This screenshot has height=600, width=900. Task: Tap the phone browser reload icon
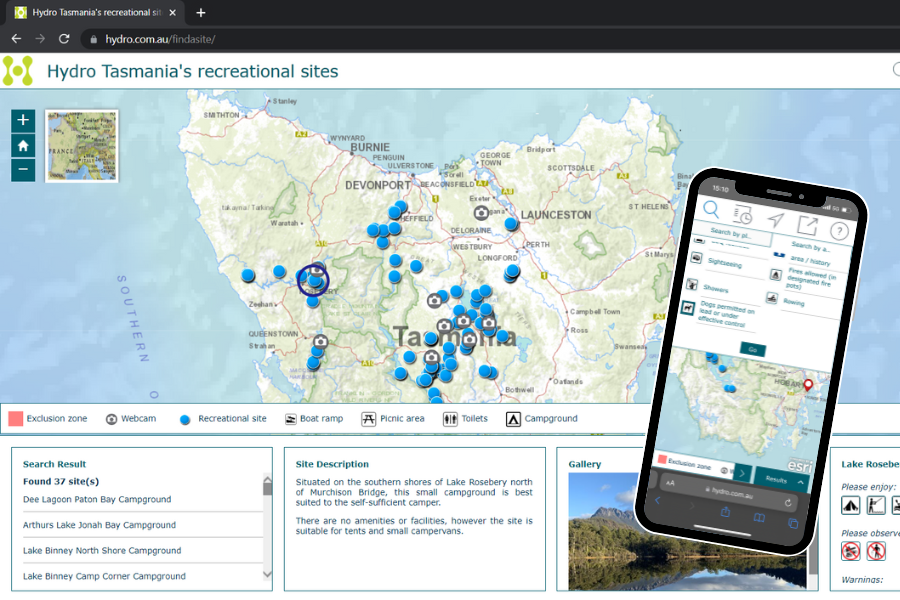pyautogui.click(x=788, y=503)
